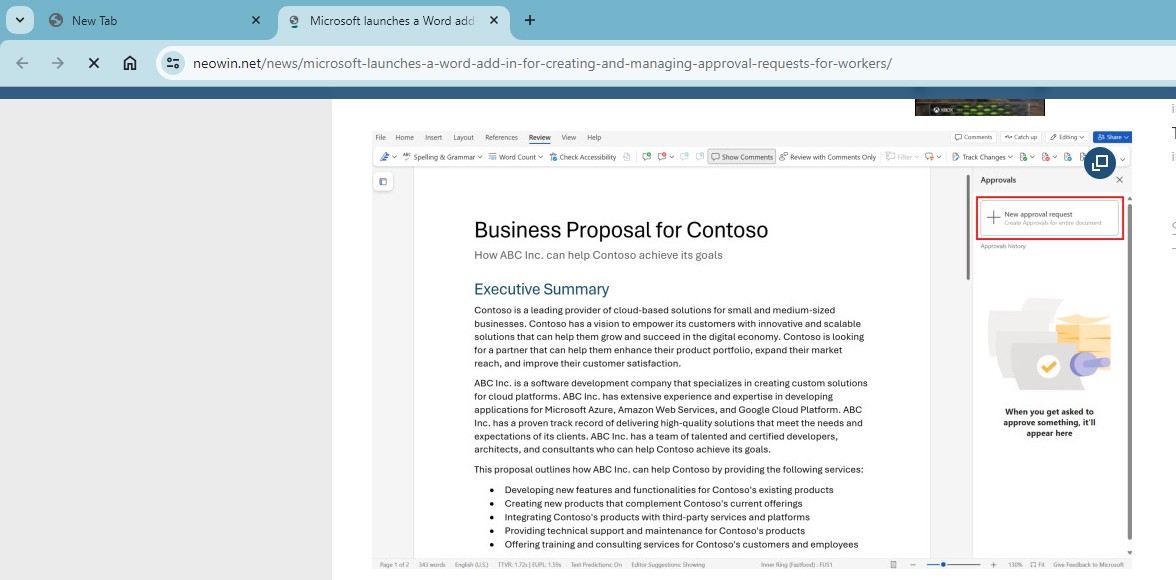This screenshot has width=1176, height=580.
Task: Click the browser home icon
Action: tap(130, 63)
